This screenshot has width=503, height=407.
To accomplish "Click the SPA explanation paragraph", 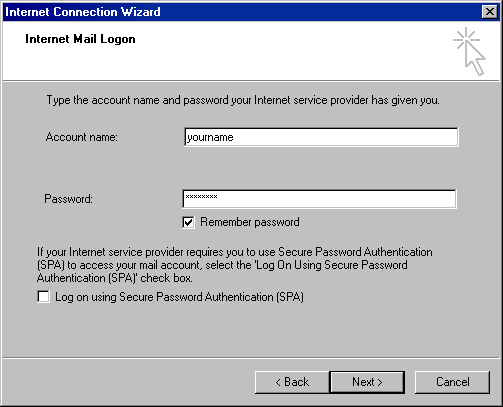I will pos(235,265).
